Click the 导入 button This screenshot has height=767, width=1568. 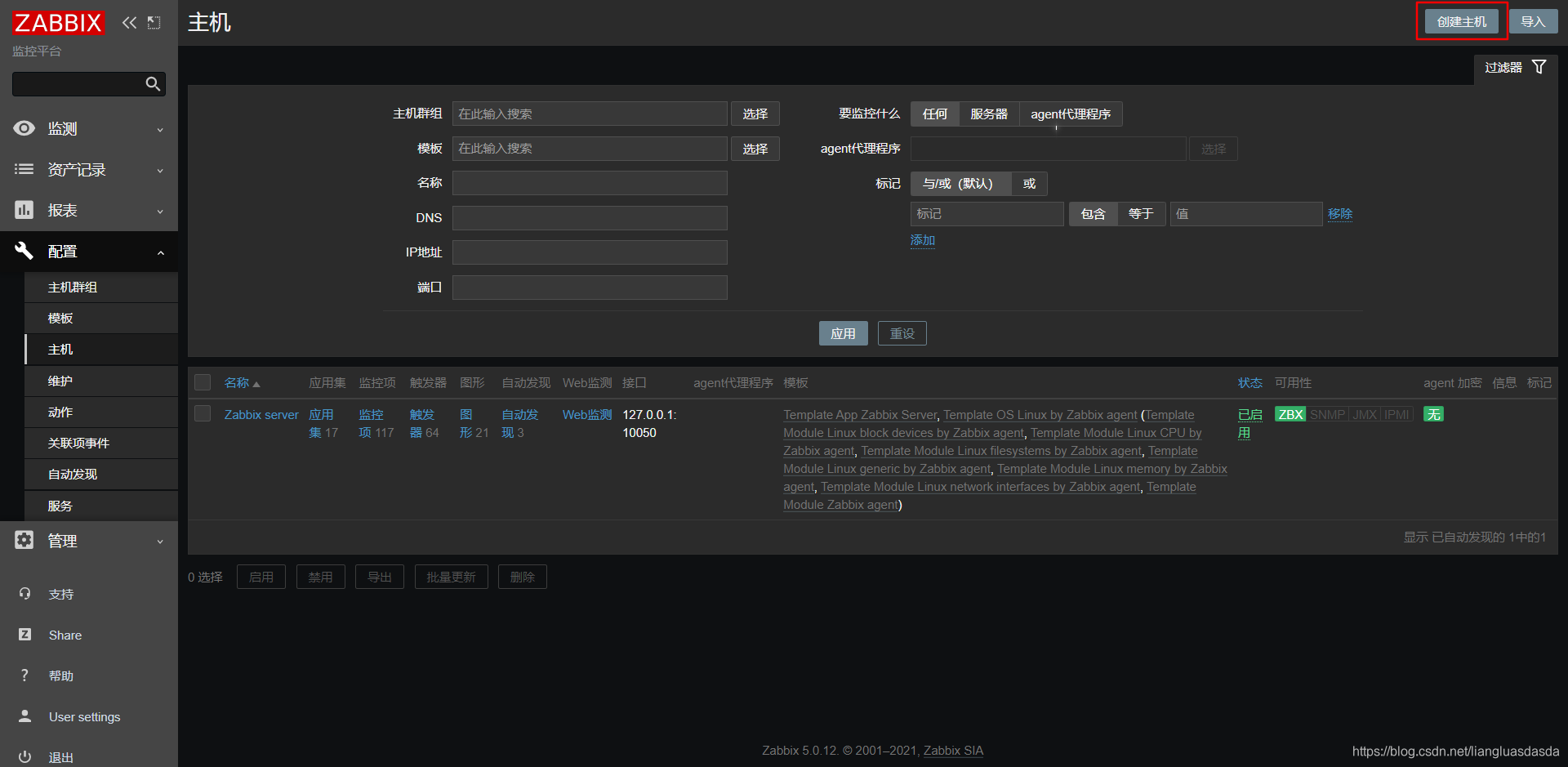point(1533,22)
